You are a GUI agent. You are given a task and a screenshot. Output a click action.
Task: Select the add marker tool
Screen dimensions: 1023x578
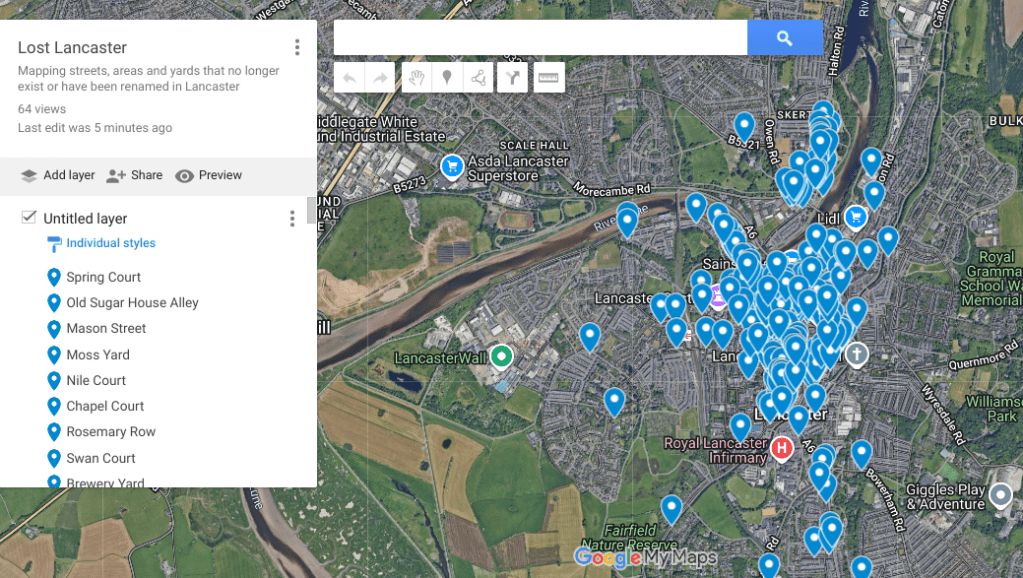point(447,78)
